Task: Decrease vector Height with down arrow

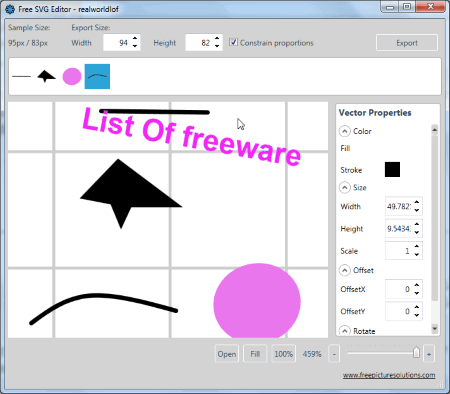Action: 417,233
